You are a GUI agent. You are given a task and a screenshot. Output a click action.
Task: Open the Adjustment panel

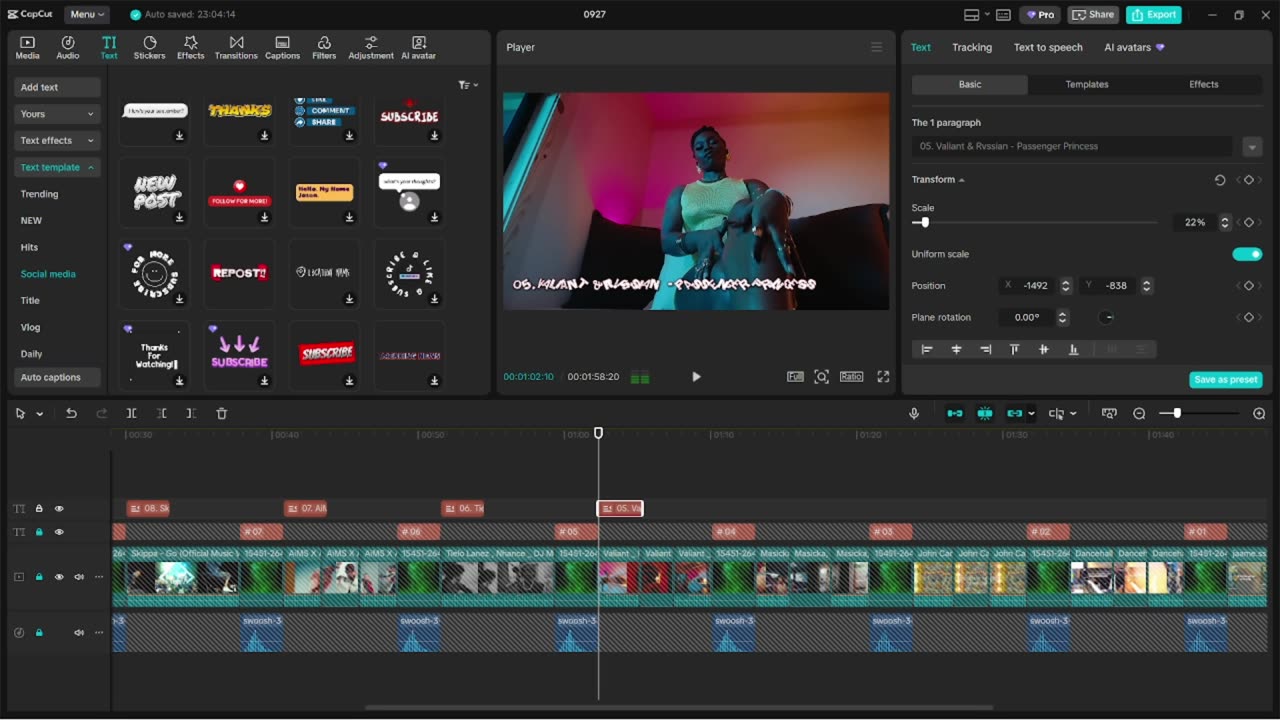371,47
